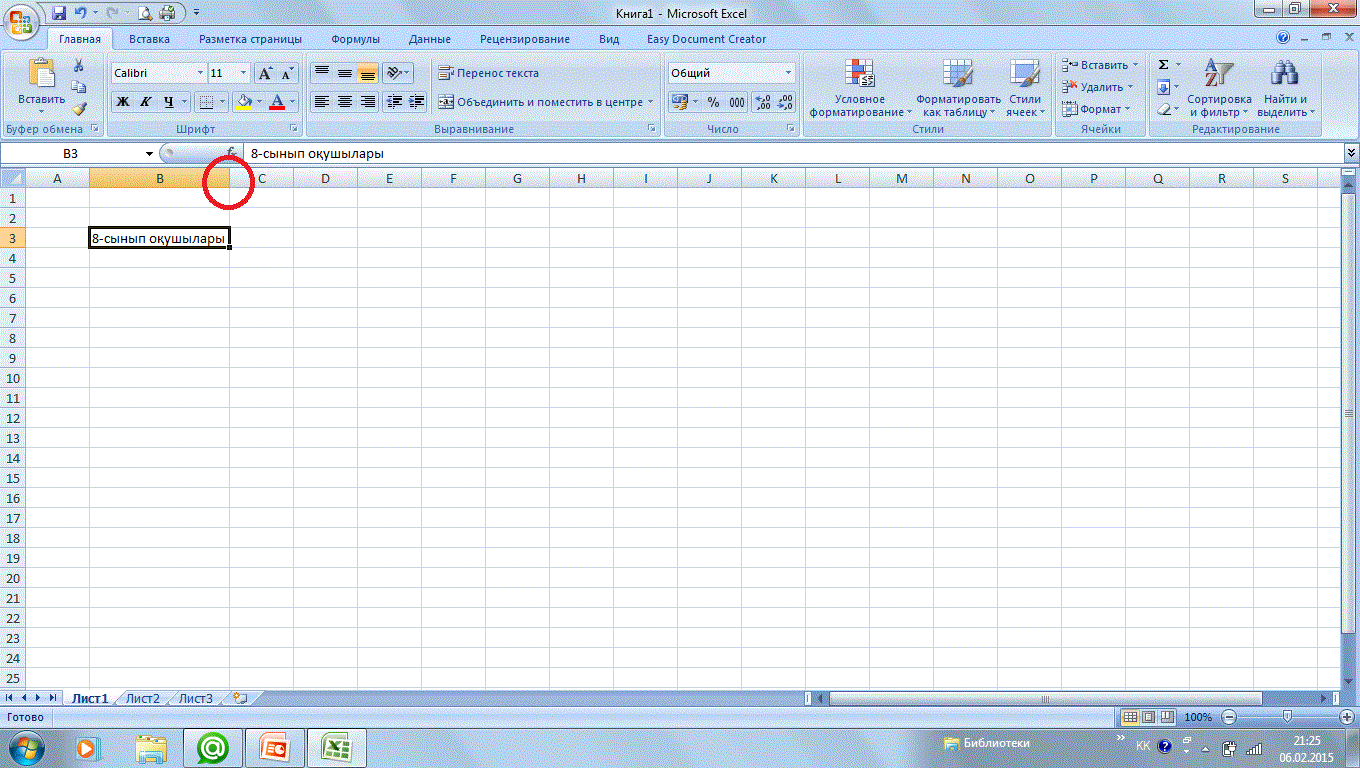Image resolution: width=1360 pixels, height=768 pixels.
Task: Increase decimal places
Action: (x=763, y=102)
